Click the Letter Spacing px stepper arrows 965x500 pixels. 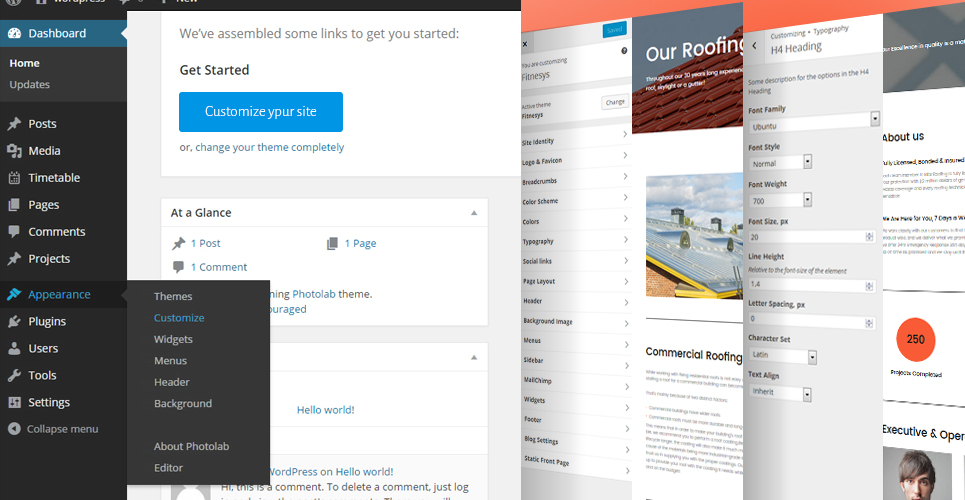[x=869, y=323]
